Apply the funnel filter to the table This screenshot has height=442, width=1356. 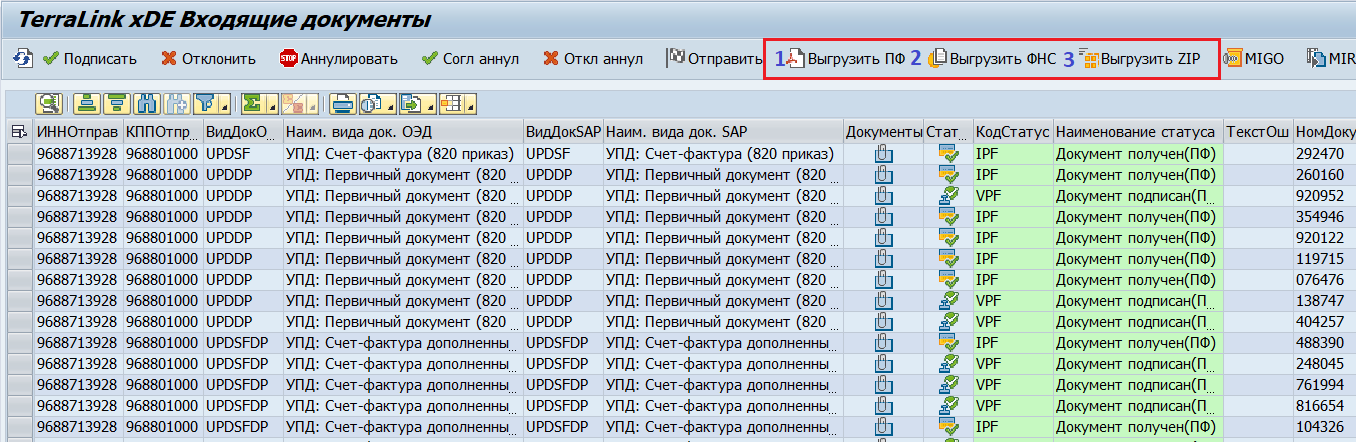coord(204,103)
